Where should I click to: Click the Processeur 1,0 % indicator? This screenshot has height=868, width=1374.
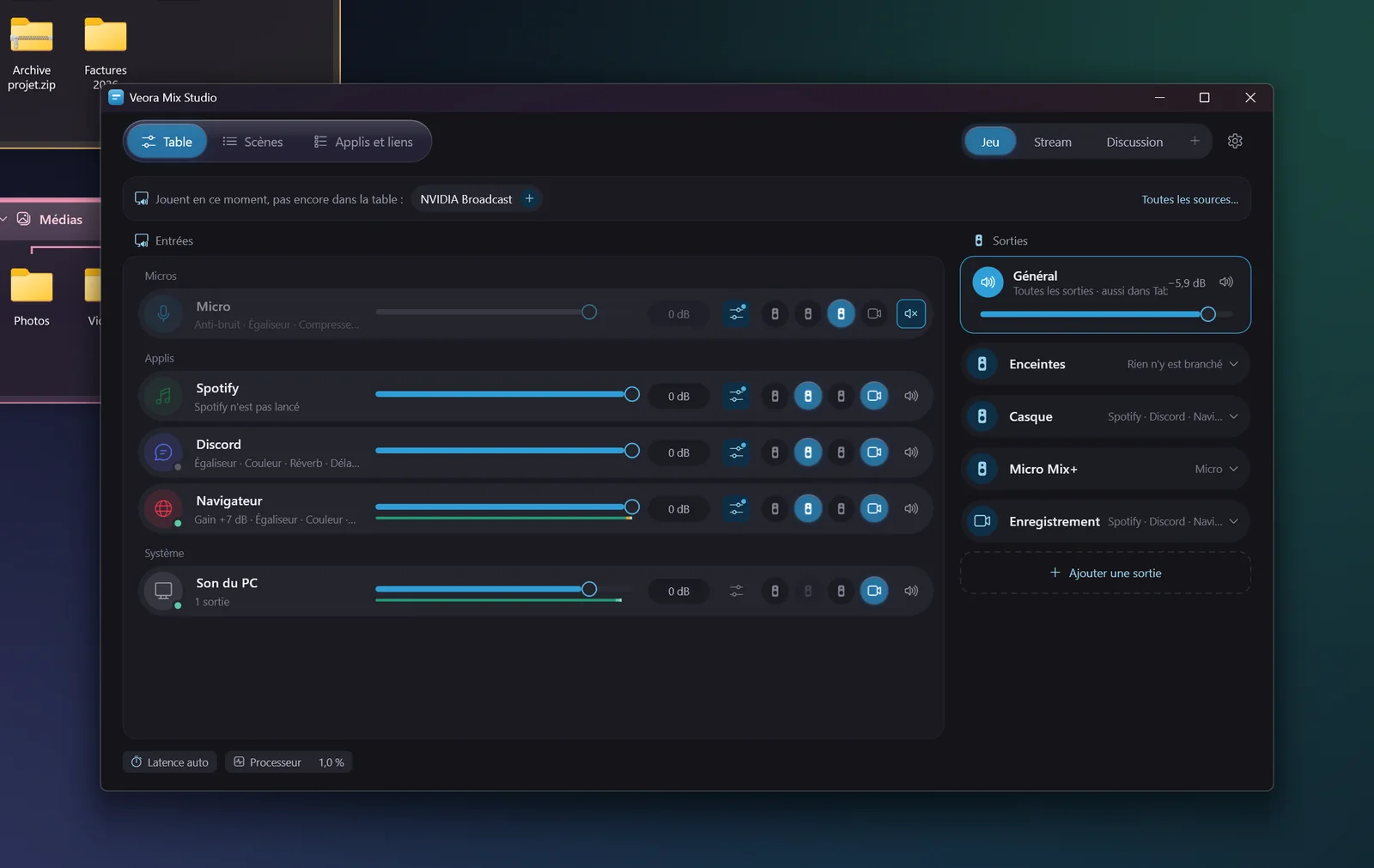289,762
